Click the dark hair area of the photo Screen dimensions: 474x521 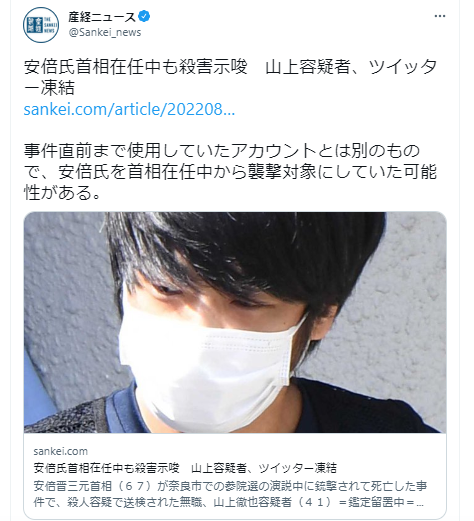[x=247, y=253]
